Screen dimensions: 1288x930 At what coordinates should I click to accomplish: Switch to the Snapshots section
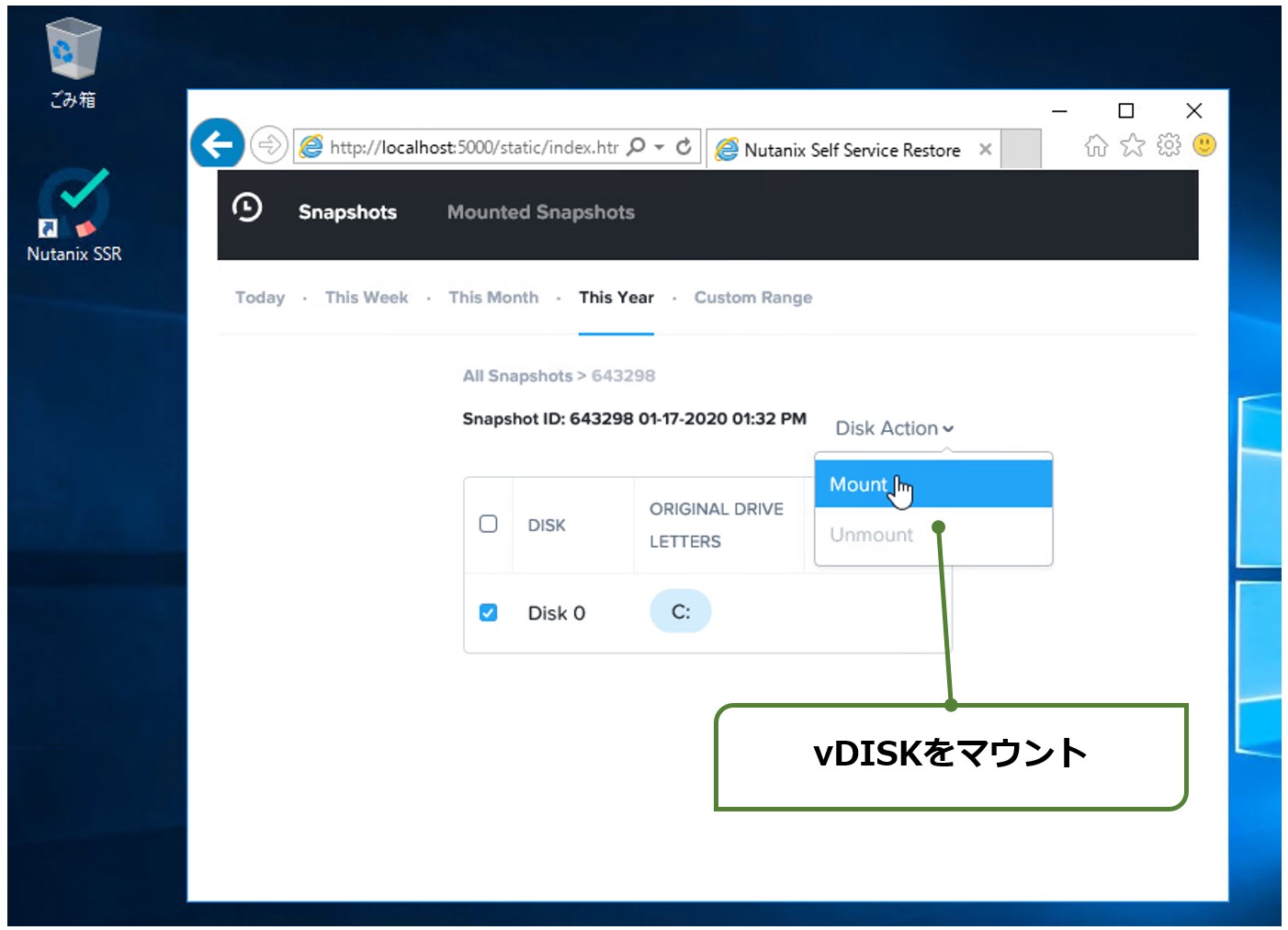point(347,212)
